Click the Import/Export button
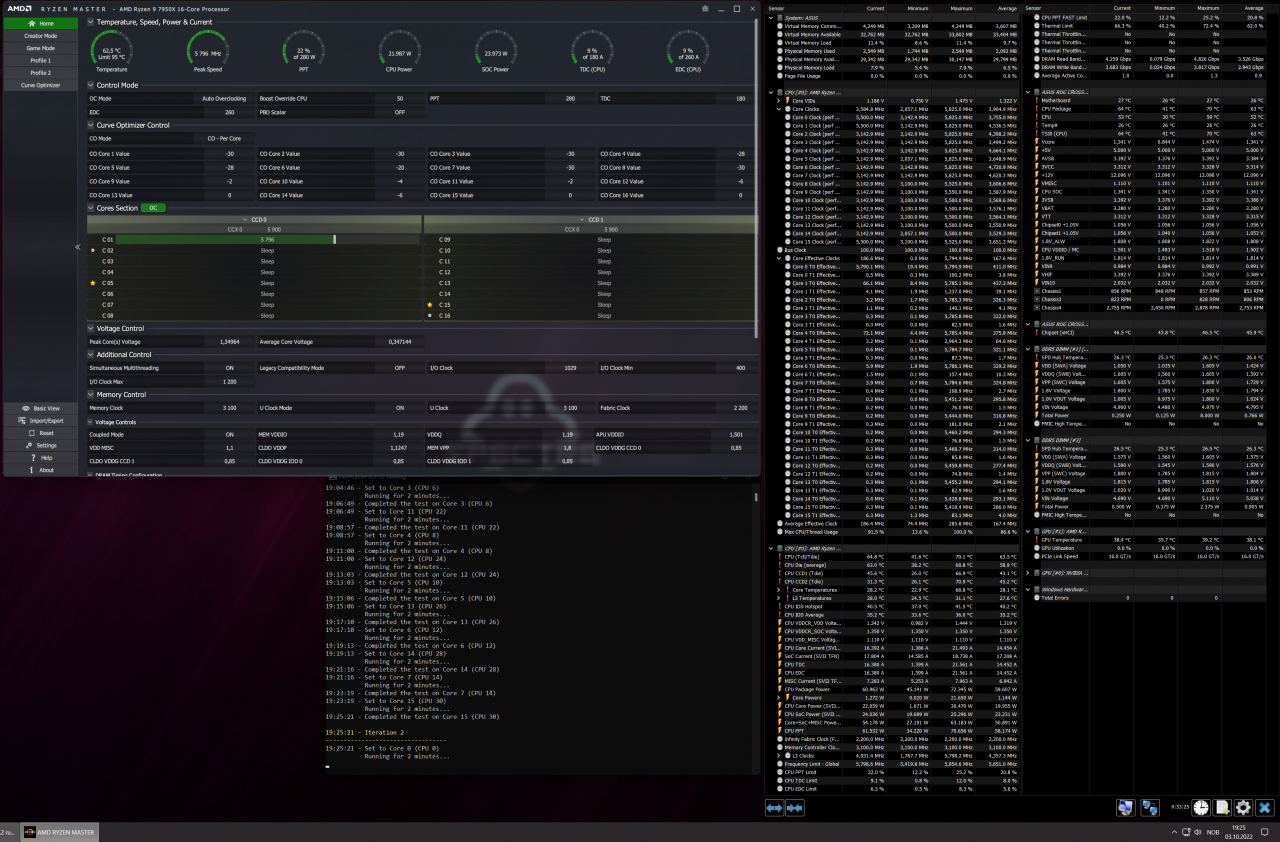 [x=41, y=420]
